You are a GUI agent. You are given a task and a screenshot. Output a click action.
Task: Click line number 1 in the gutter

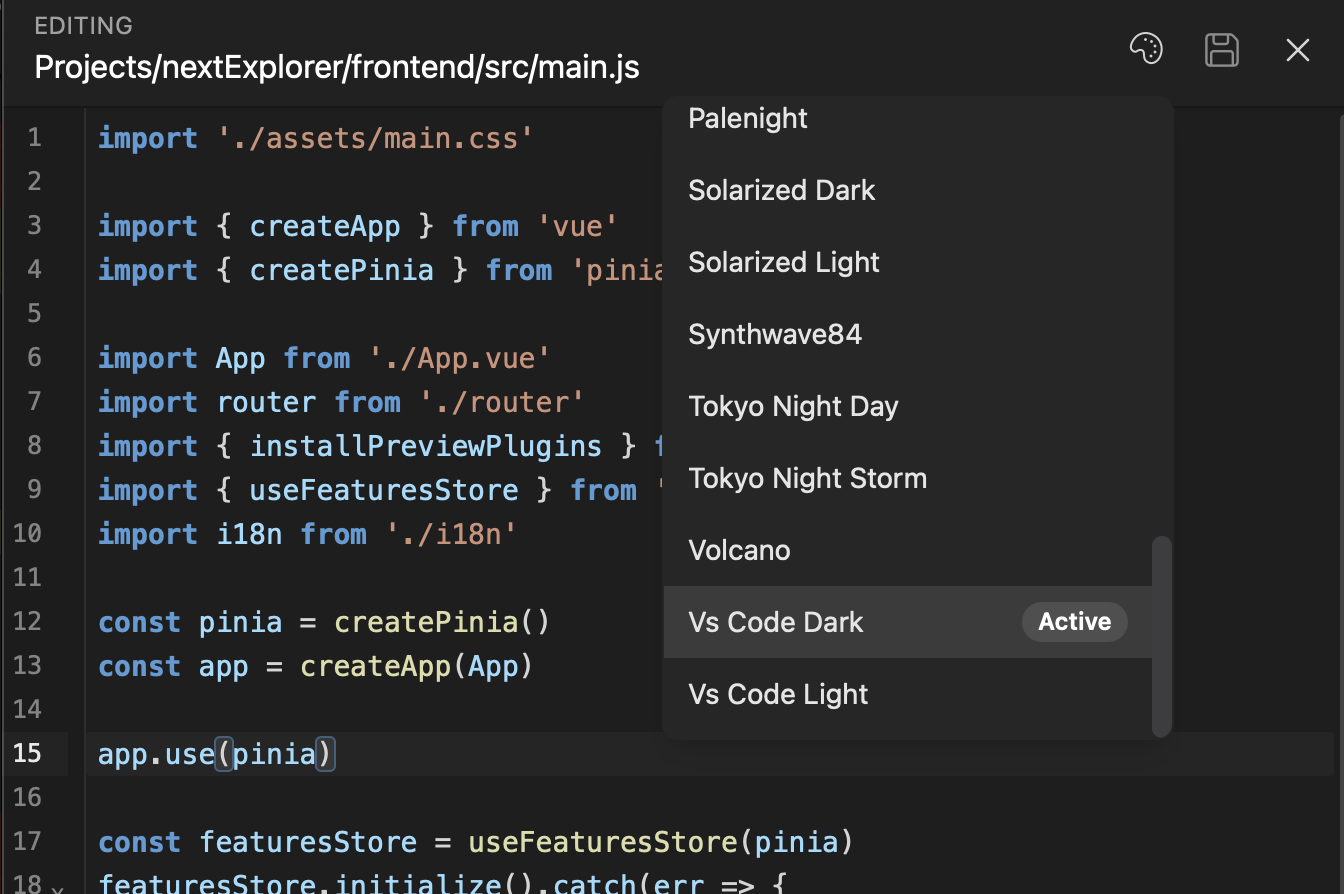pyautogui.click(x=35, y=137)
